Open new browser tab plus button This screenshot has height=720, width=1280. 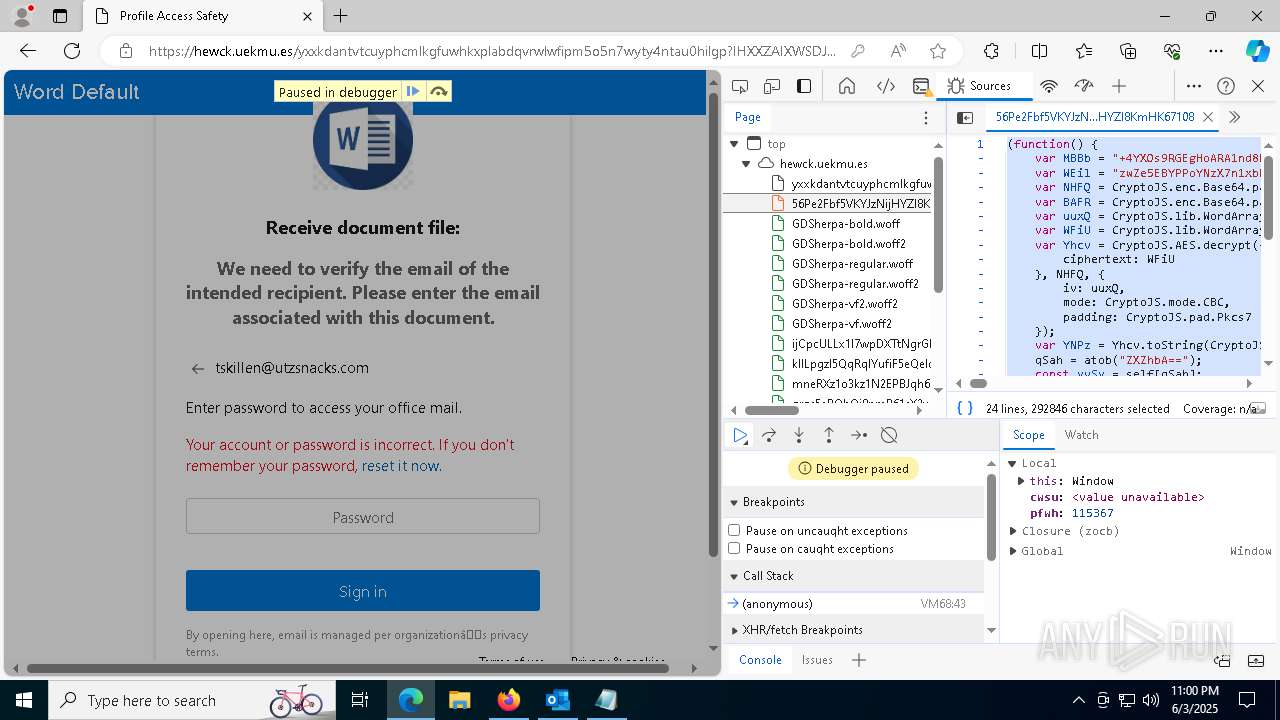click(x=341, y=16)
